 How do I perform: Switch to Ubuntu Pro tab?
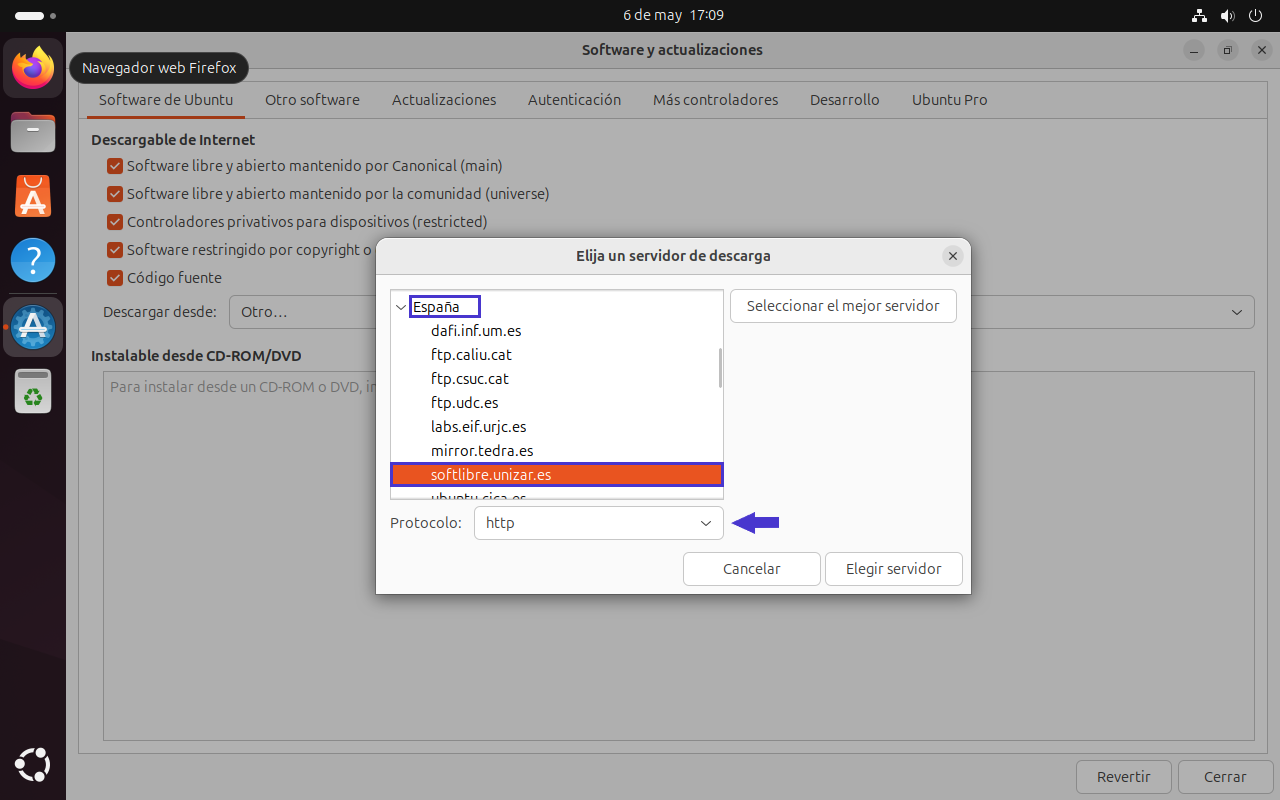pyautogui.click(x=949, y=100)
